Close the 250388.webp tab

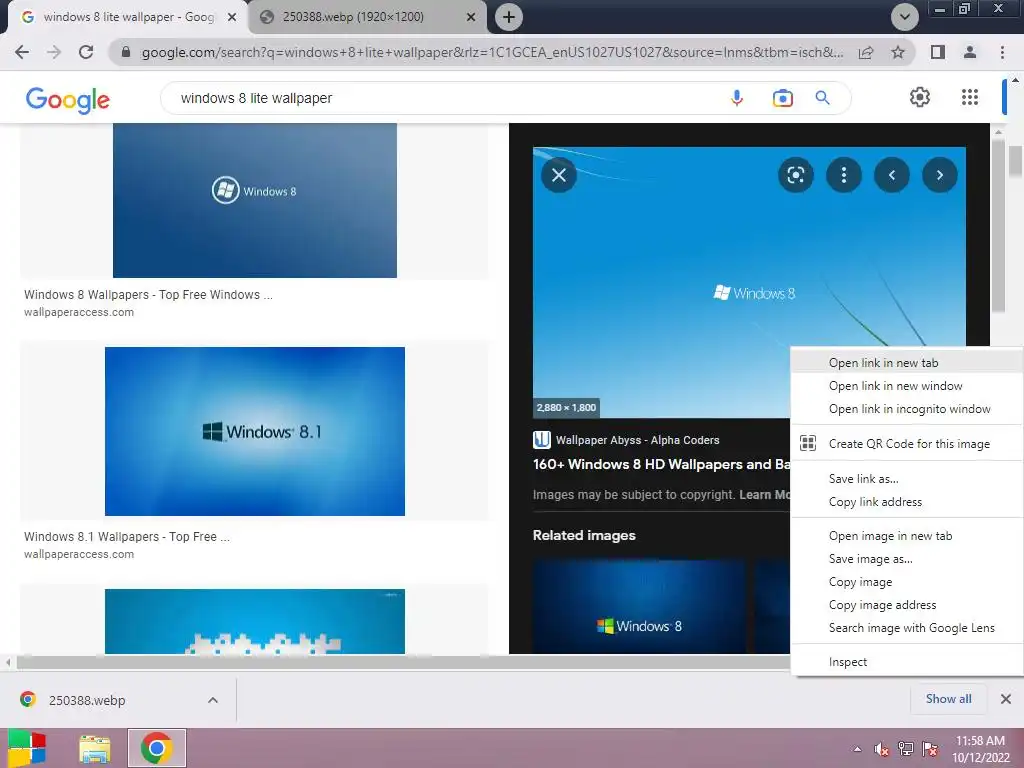(471, 17)
